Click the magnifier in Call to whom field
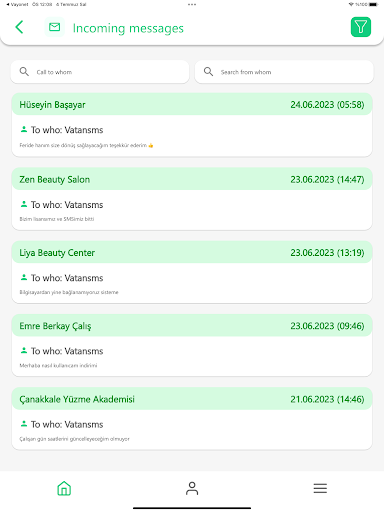 tap(24, 72)
